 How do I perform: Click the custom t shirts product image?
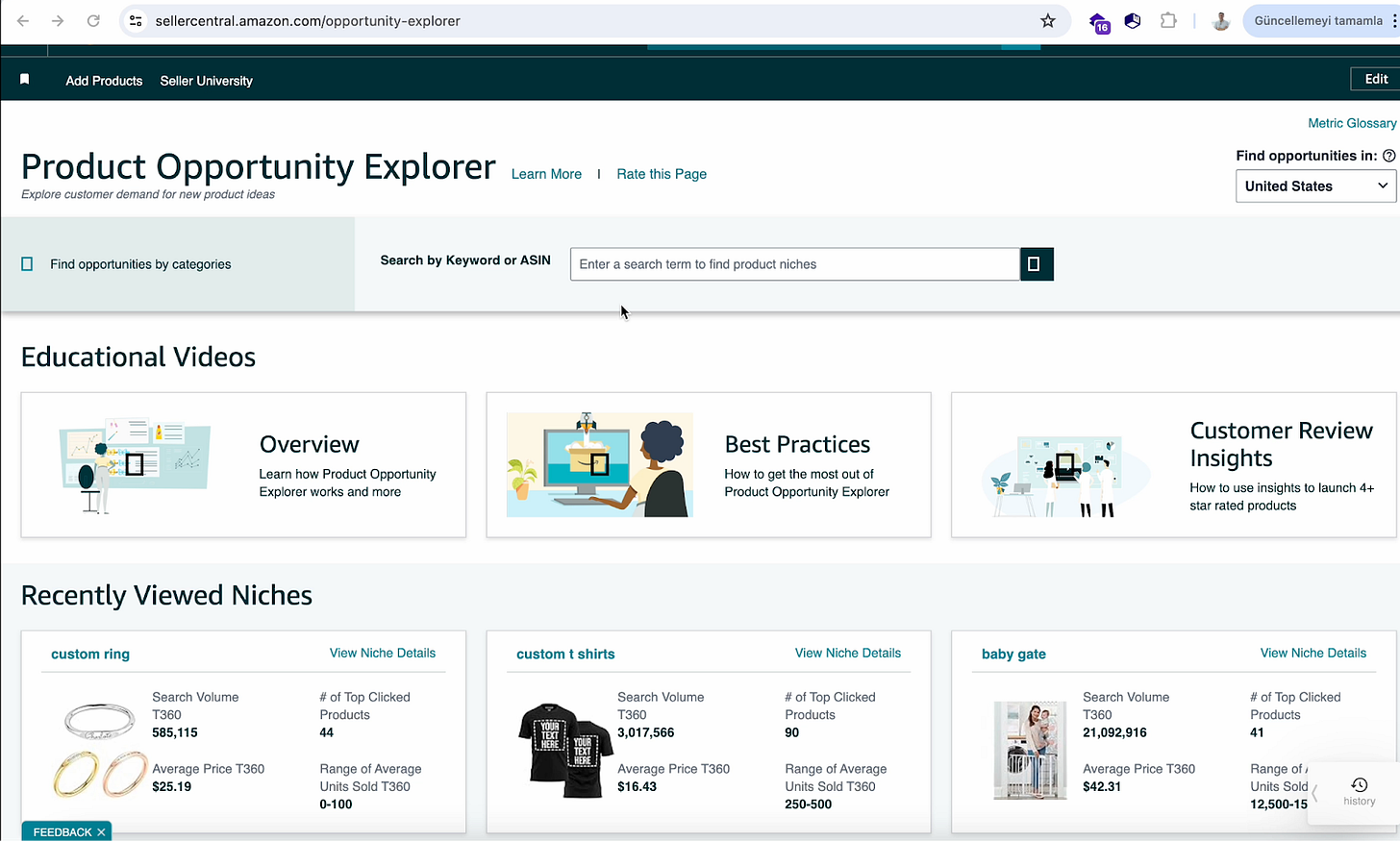[x=566, y=751]
